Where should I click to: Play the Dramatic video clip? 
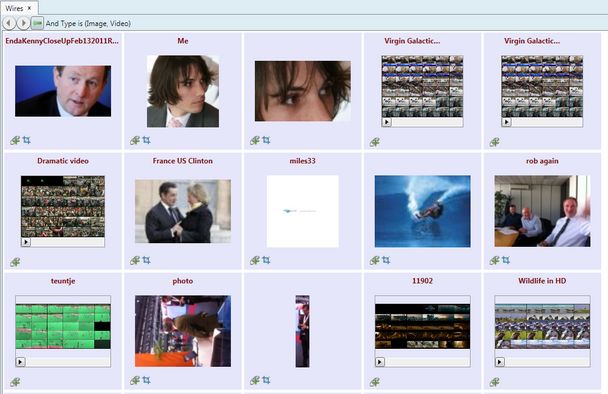[26, 242]
